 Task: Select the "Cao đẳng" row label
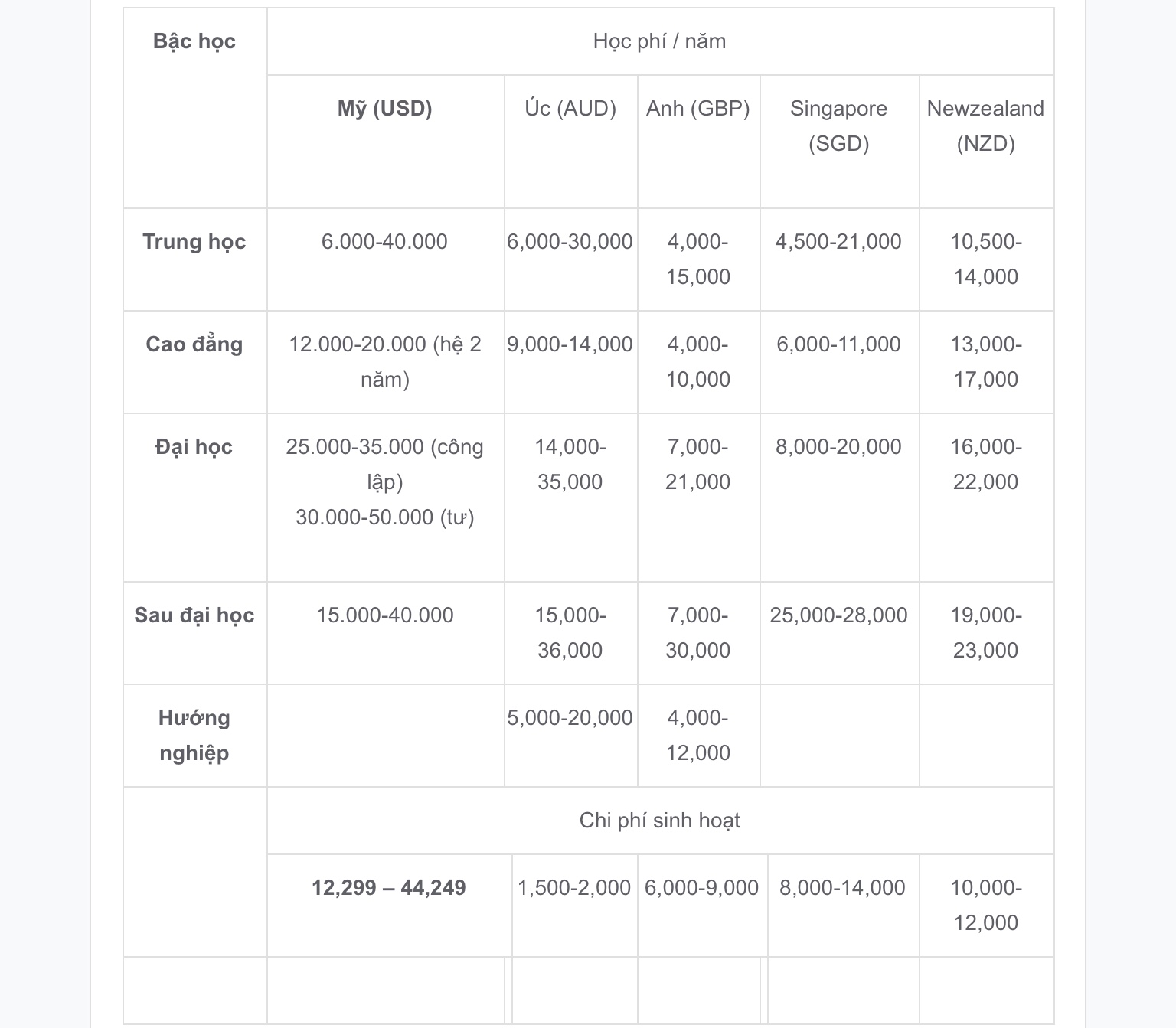click(x=194, y=344)
